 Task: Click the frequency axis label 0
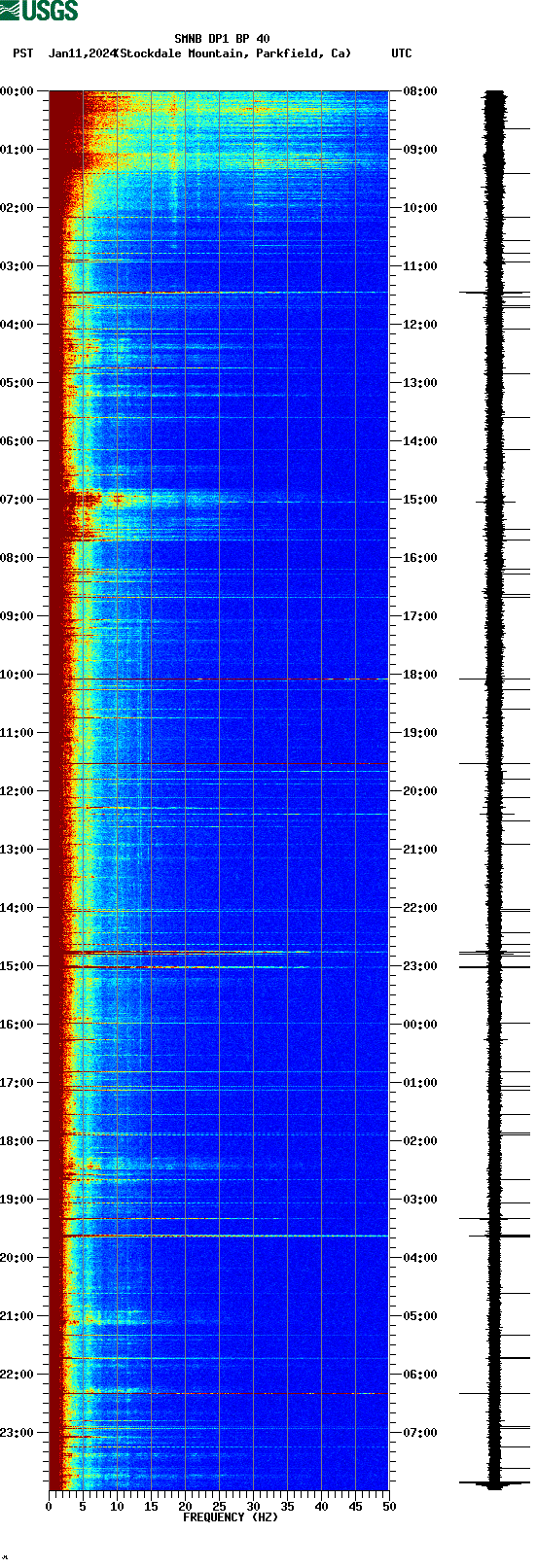pos(49,1507)
